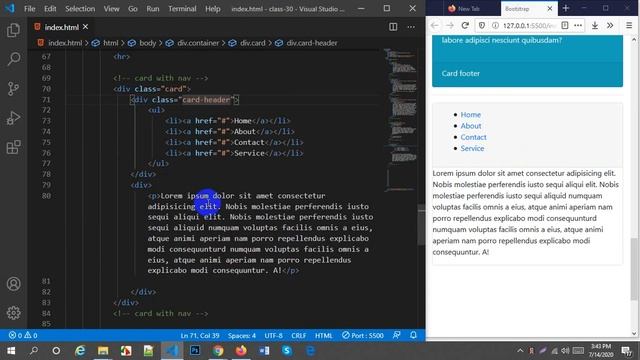
Task: Click the feedback icon in status bar
Action: (x=396, y=335)
